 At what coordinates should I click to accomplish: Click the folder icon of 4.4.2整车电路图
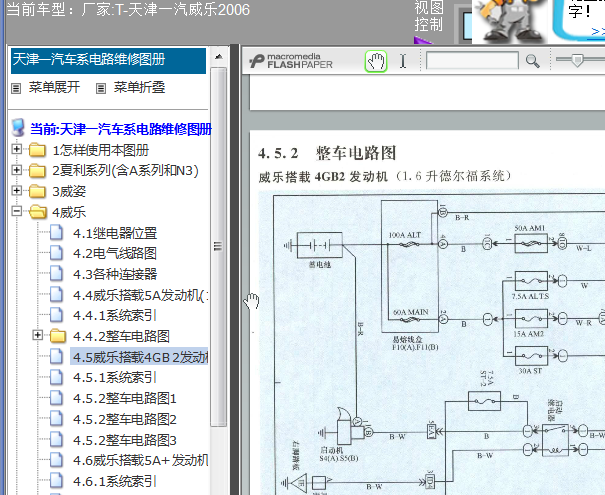58,336
